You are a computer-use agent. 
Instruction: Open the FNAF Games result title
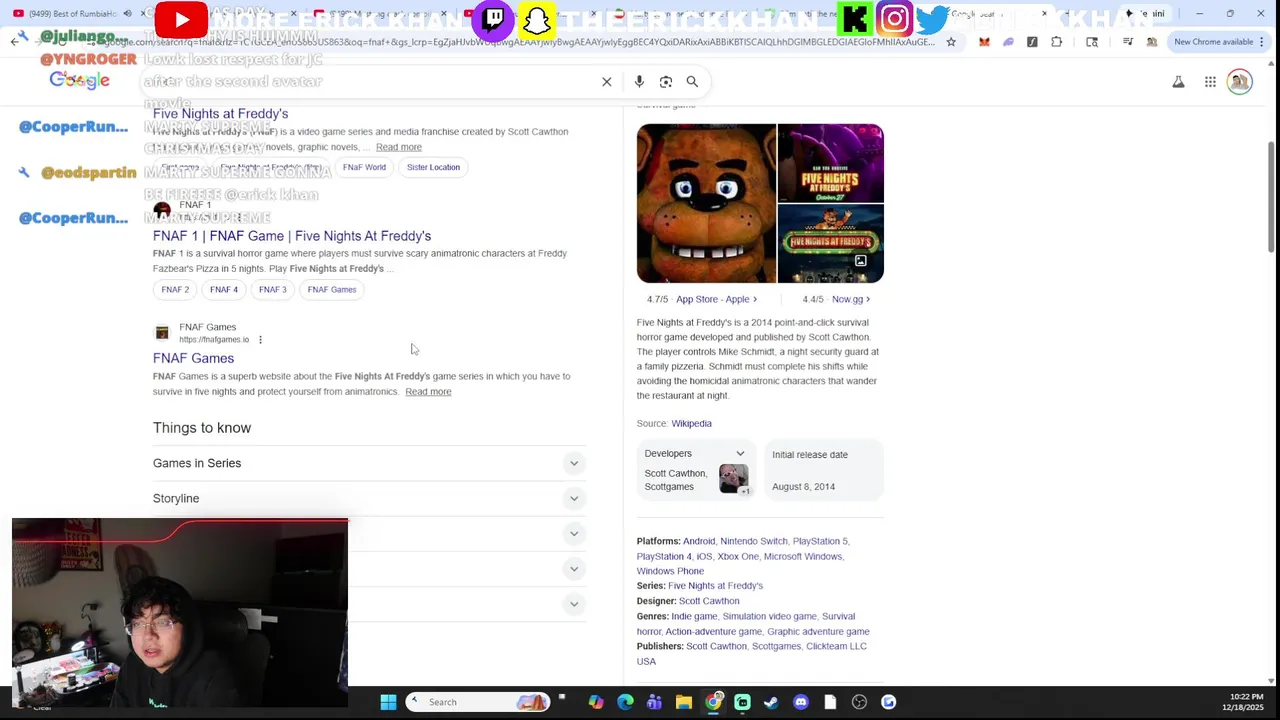[x=193, y=358]
